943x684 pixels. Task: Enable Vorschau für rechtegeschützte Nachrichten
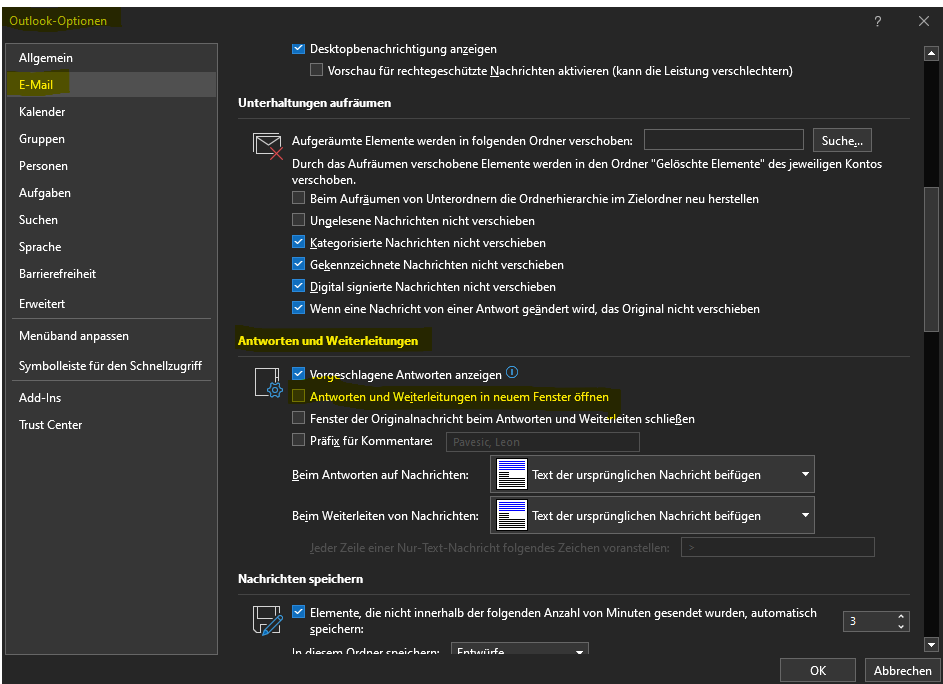click(x=316, y=70)
